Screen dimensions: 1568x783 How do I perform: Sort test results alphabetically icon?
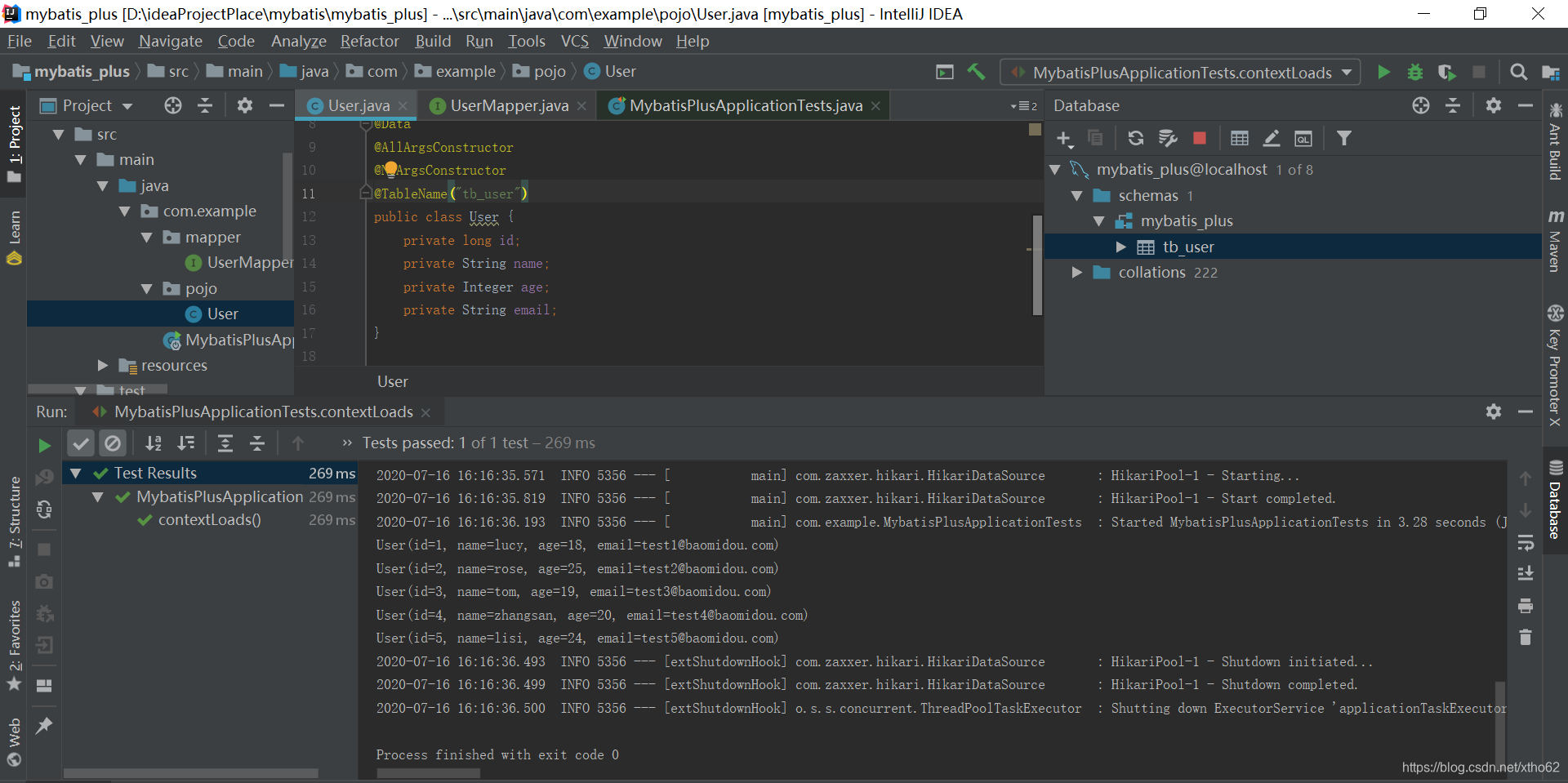tap(153, 443)
